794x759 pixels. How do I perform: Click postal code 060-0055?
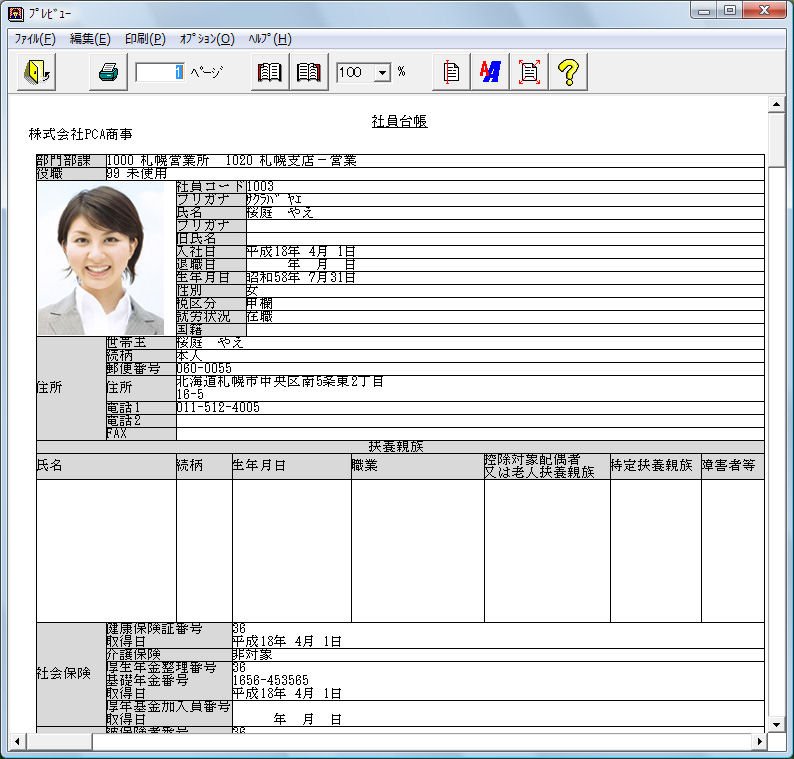coord(204,368)
